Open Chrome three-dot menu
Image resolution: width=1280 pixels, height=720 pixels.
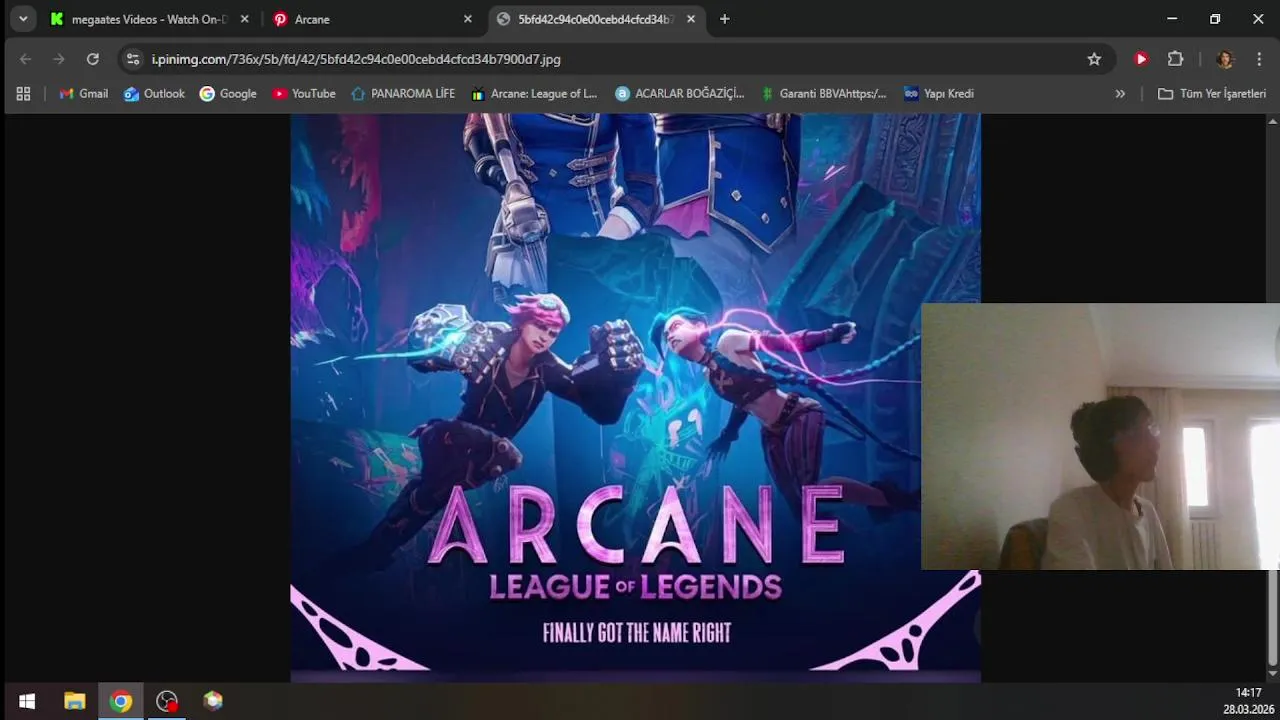(x=1259, y=59)
